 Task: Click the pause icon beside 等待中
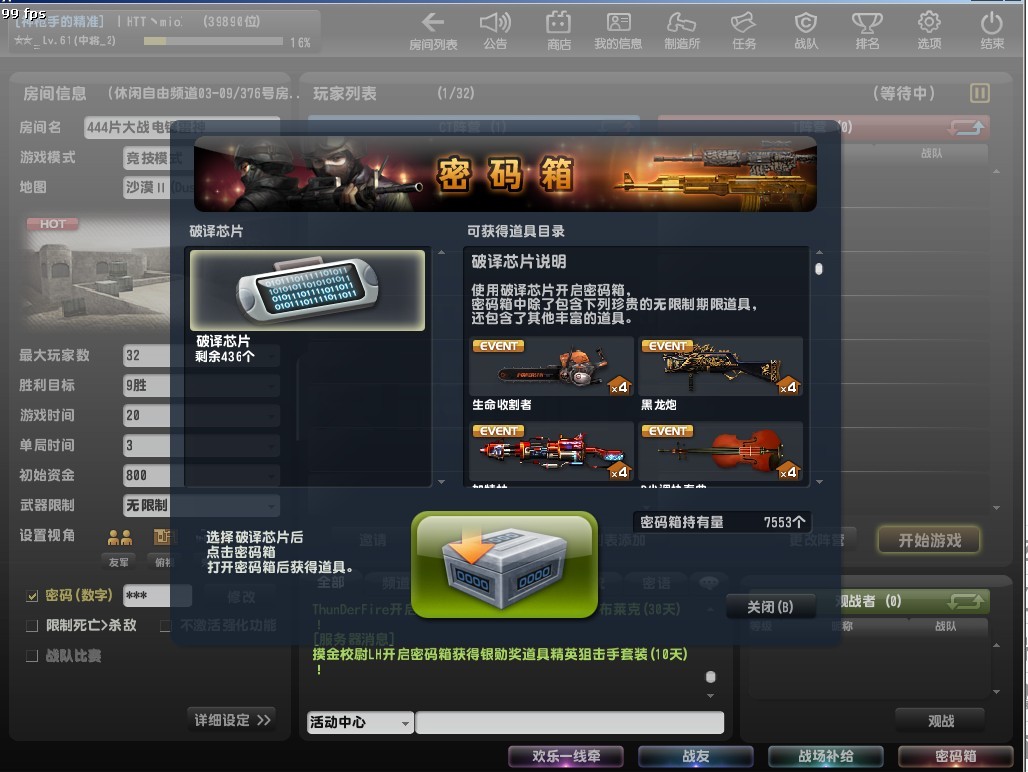[979, 93]
